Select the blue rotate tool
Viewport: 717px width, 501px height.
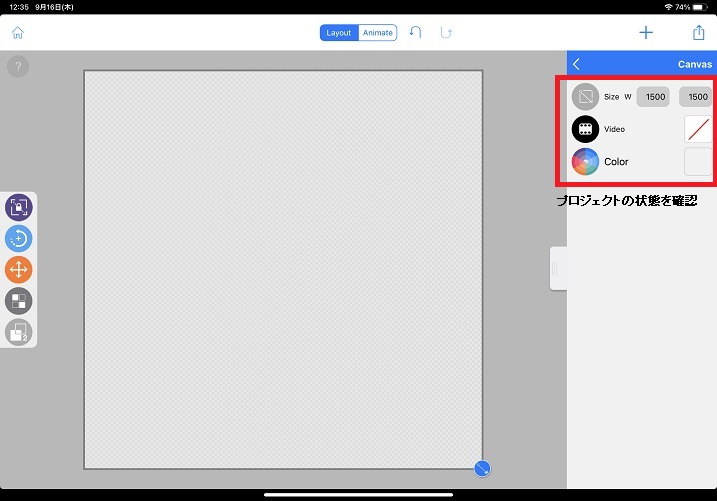pos(19,238)
